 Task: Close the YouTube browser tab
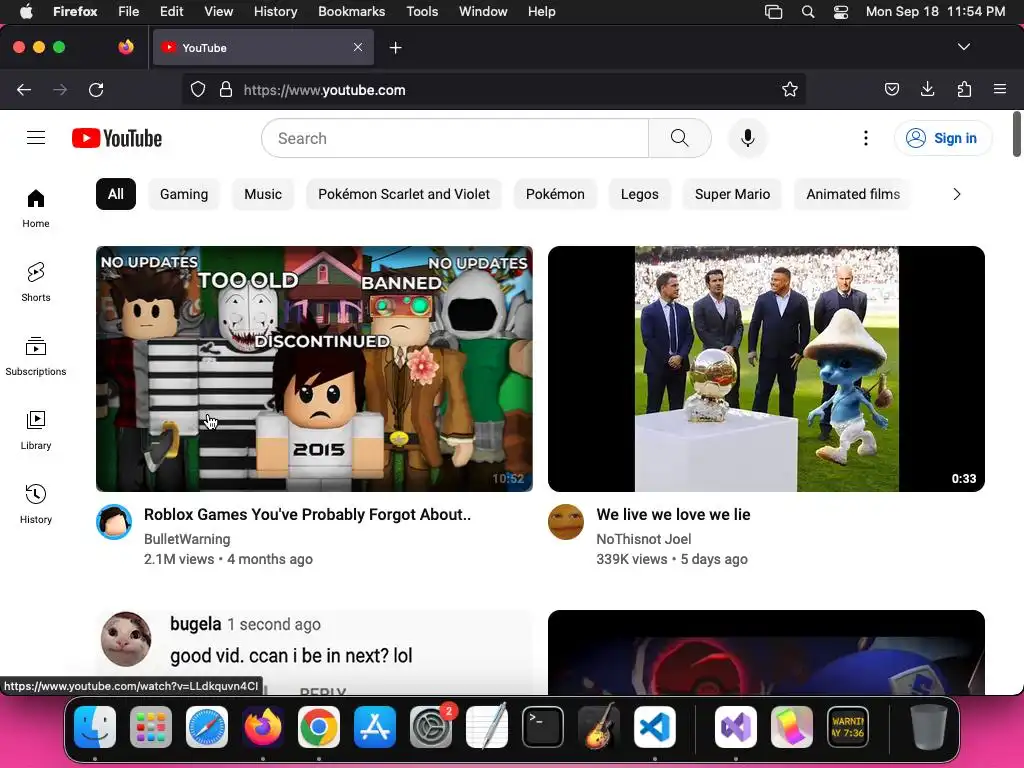click(358, 47)
